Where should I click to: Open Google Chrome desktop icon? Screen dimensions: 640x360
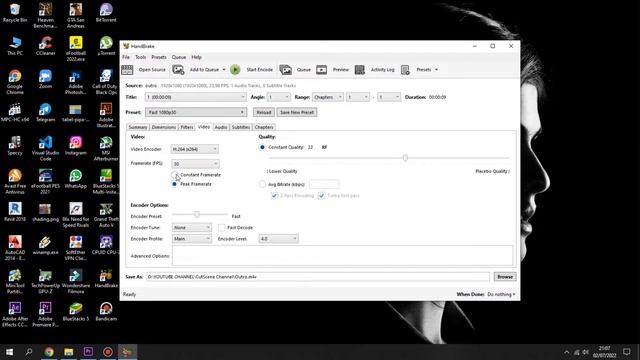15,76
